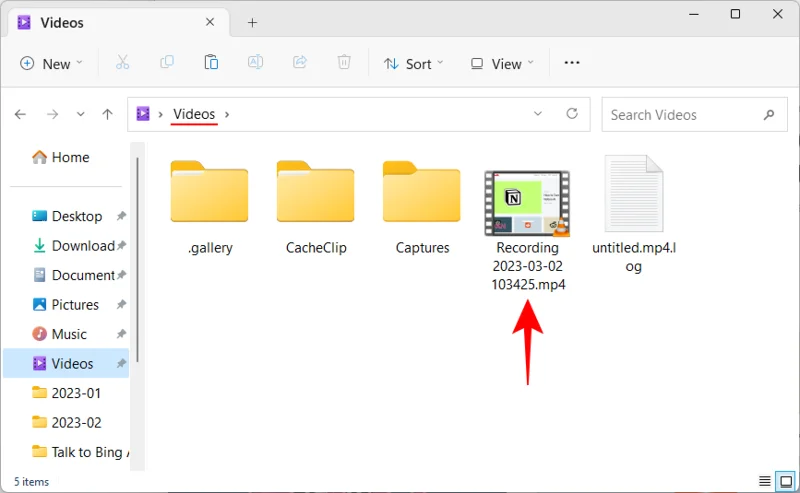Click the Paste clipboard icon
The image size is (800, 493).
[211, 62]
